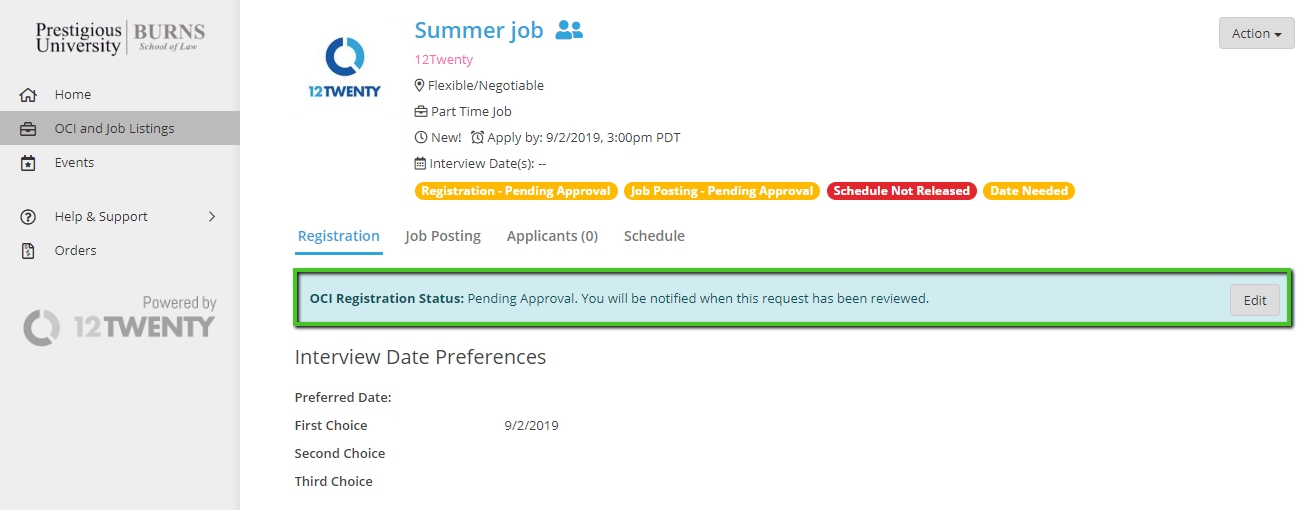This screenshot has height=510, width=1309.
Task: Click the Prestigious University Burns logo
Action: click(120, 38)
